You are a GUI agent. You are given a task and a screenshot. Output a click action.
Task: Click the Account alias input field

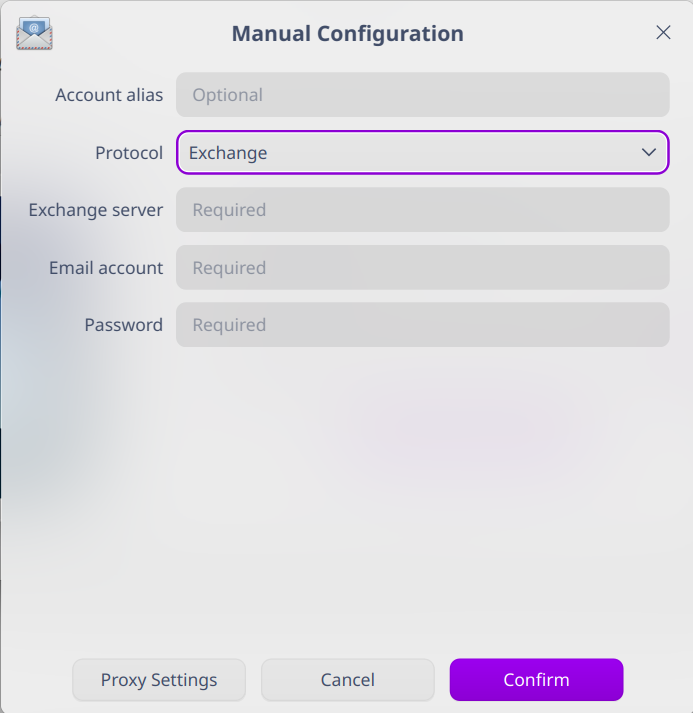click(x=422, y=95)
